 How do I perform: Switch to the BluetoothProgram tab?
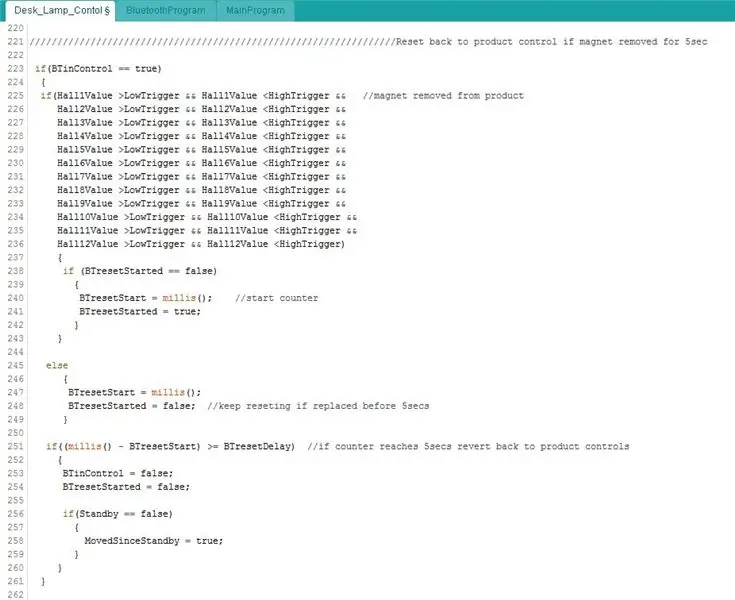pos(165,10)
